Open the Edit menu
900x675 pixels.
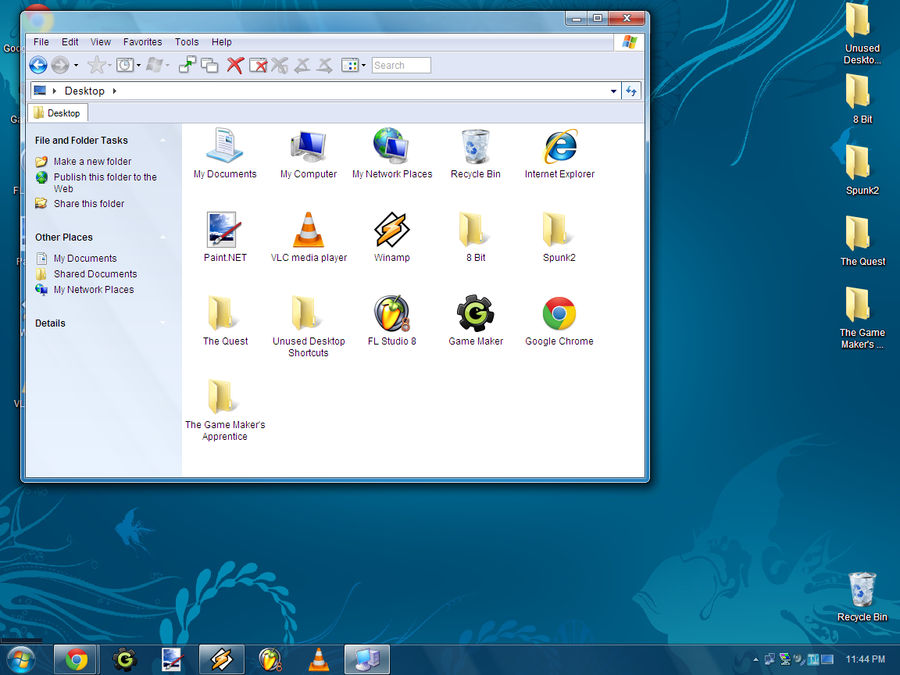click(70, 42)
